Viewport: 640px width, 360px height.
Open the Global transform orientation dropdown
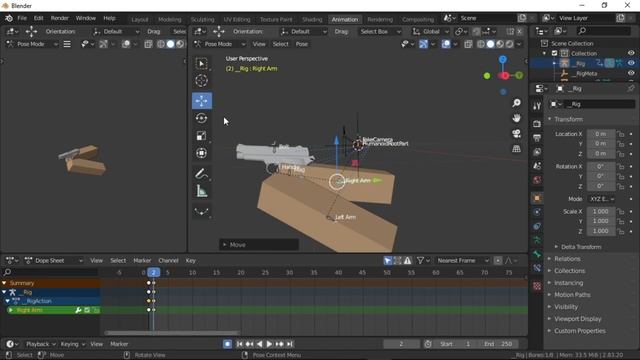(430, 31)
